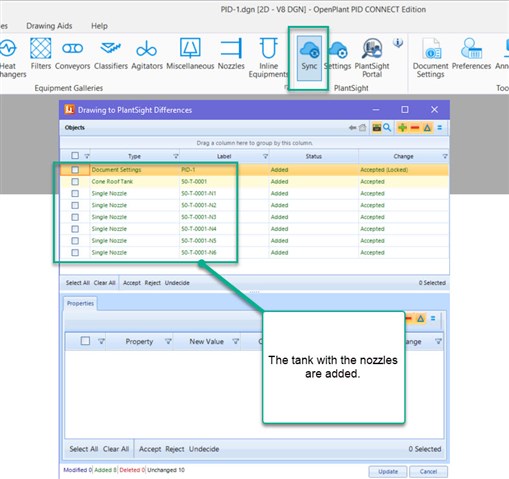
Task: Click Select All under Properties grid
Action: (x=84, y=449)
